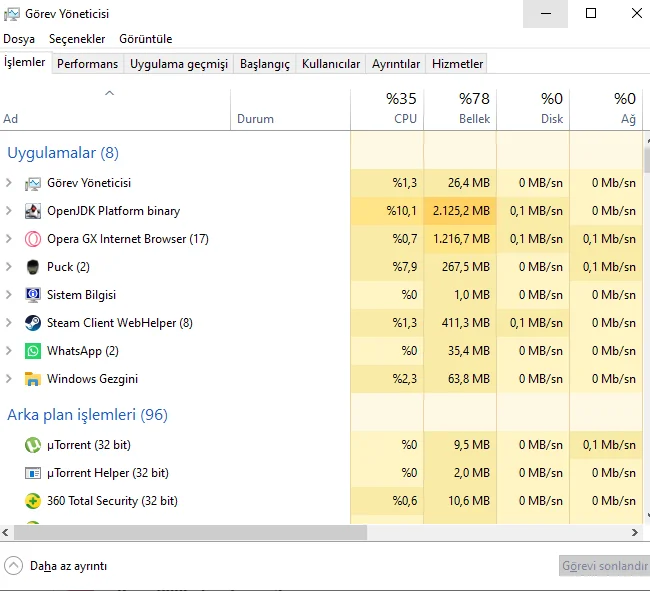
Task: Click the Görev Yöneticisi process icon
Action: (x=33, y=183)
